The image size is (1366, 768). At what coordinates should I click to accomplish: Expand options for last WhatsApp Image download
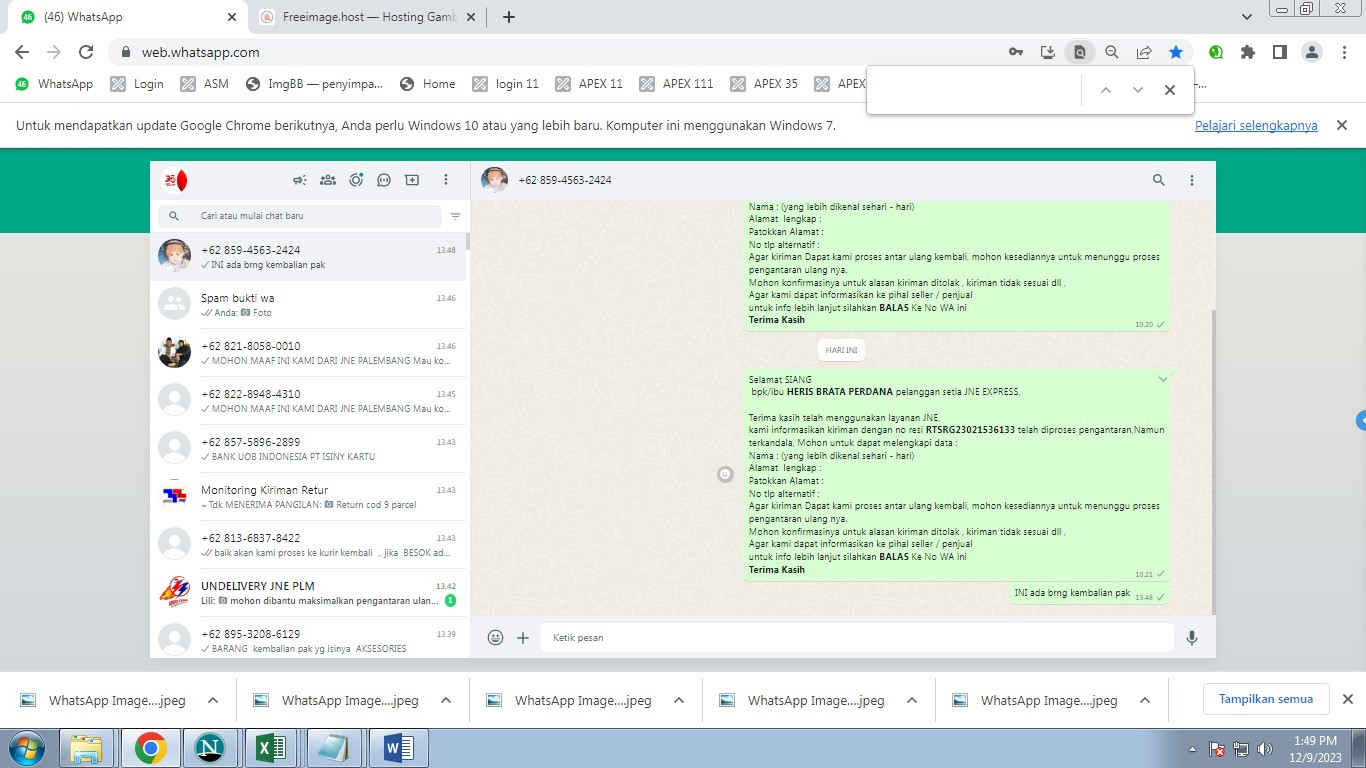coord(1145,700)
